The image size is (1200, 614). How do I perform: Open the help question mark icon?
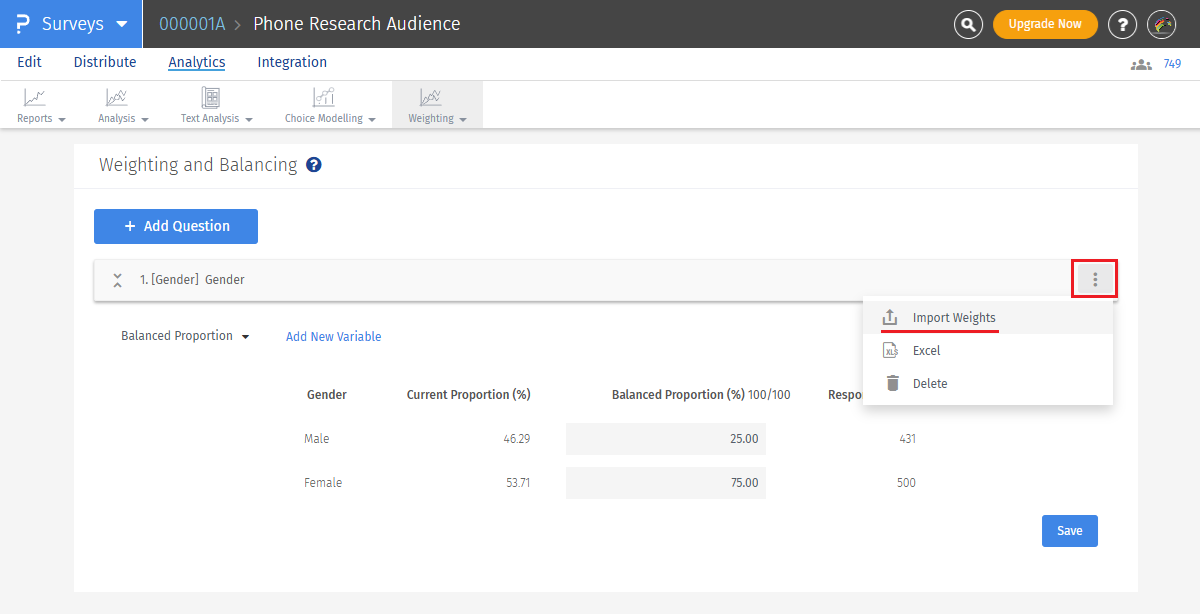(1123, 24)
